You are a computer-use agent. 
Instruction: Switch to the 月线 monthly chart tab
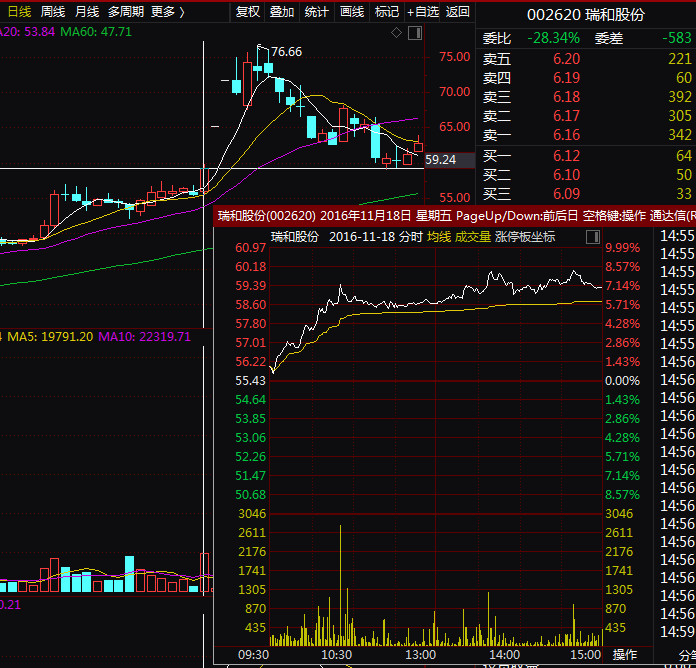pos(87,12)
